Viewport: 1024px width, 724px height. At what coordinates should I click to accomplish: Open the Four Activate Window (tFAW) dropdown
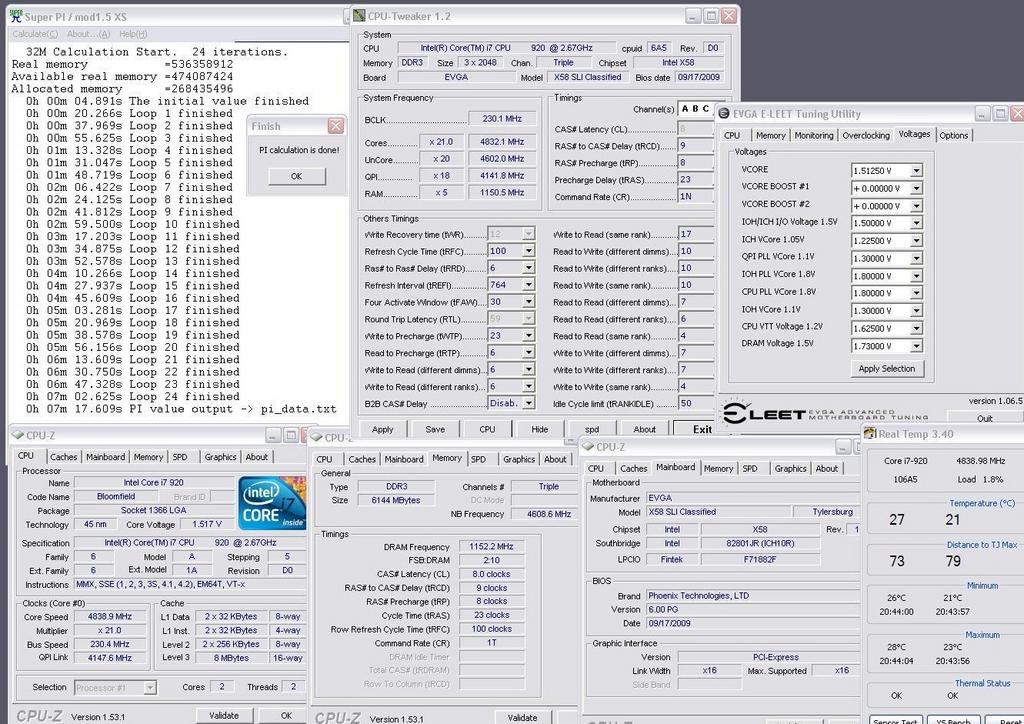(529, 302)
